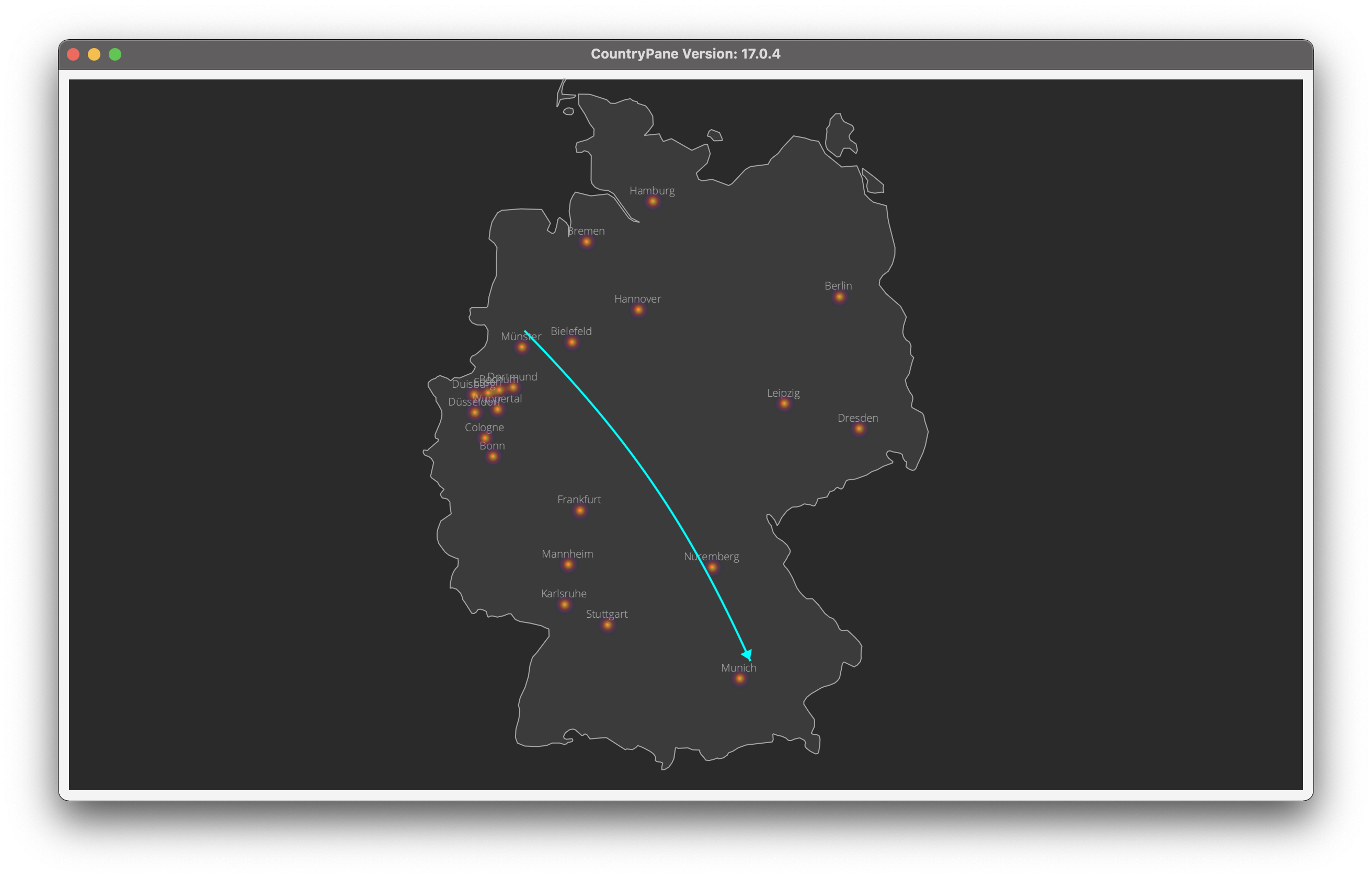The width and height of the screenshot is (1372, 878).
Task: Click the Leipzig city dot
Action: point(785,404)
